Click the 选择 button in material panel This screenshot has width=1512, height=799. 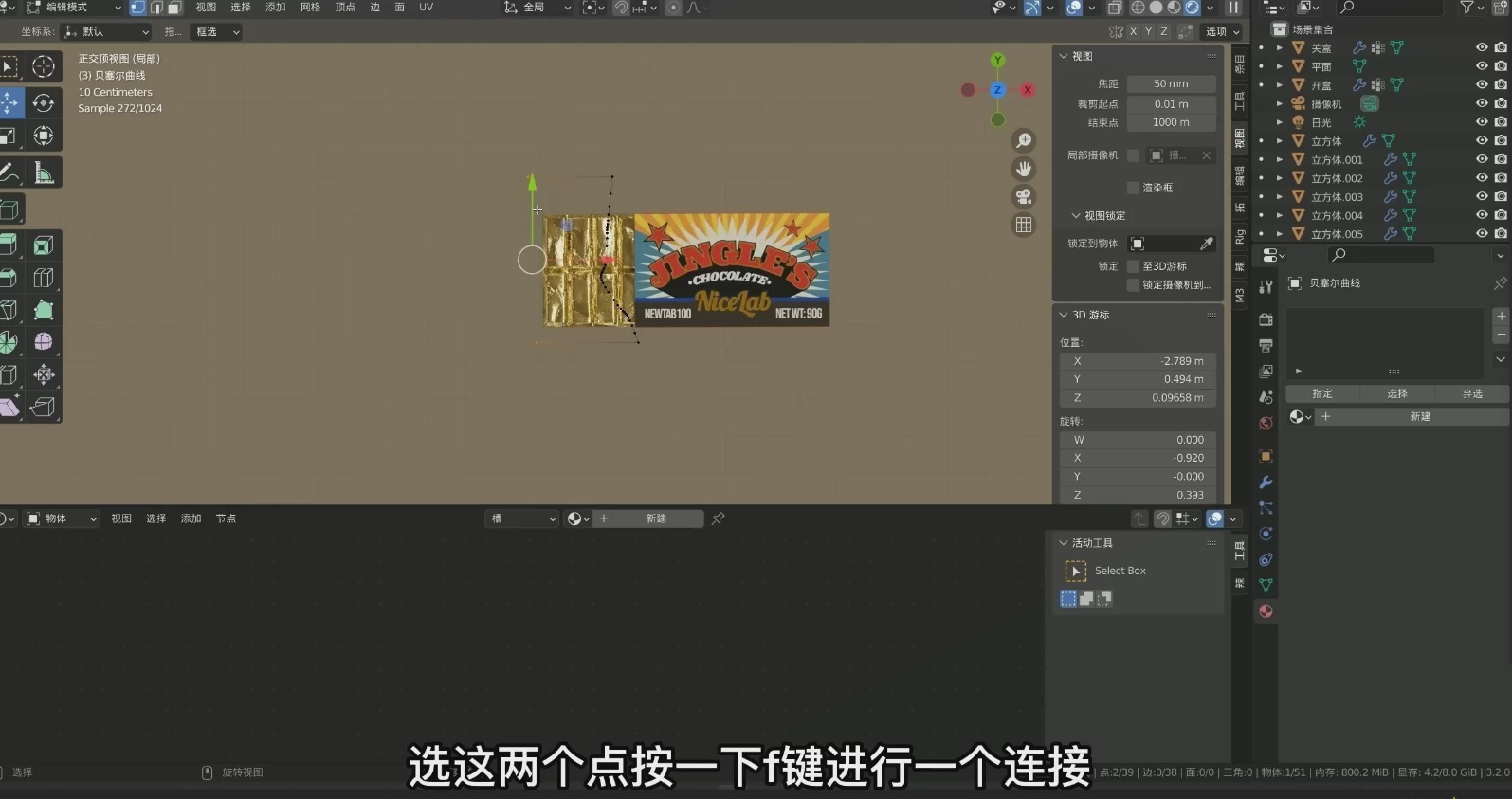pyautogui.click(x=1397, y=393)
